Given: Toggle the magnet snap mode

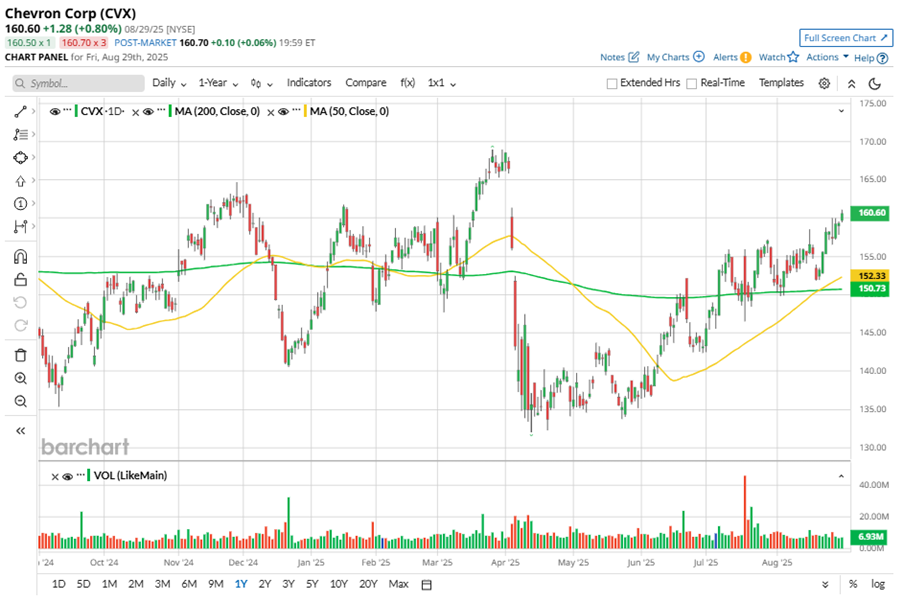Looking at the screenshot, I should tap(20, 257).
